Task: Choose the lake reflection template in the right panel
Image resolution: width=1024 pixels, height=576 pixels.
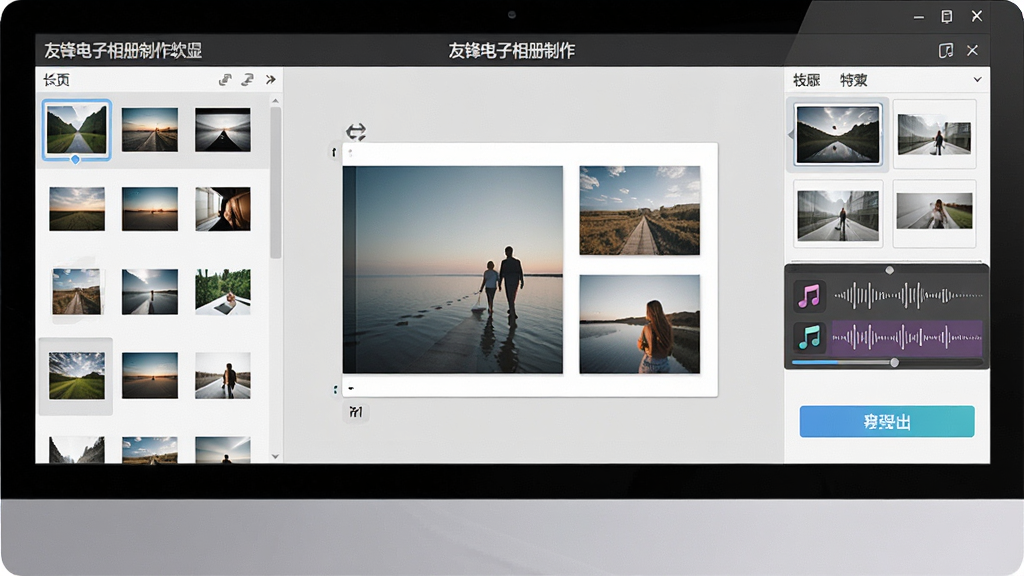Action: point(838,135)
